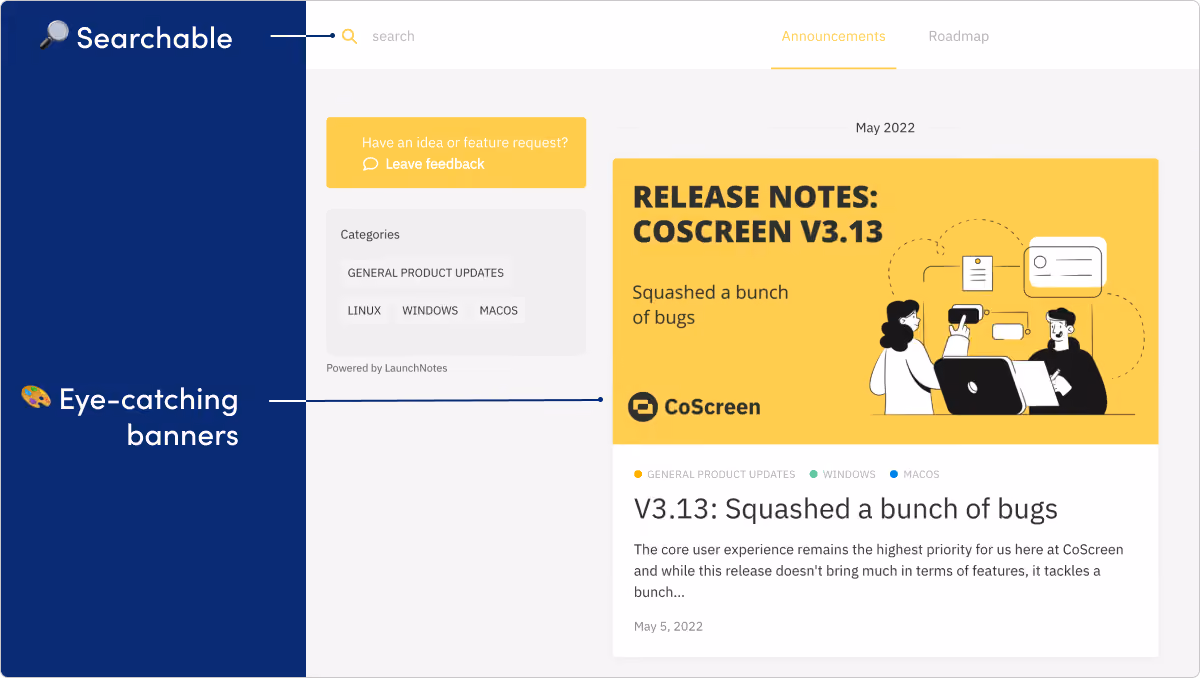Image resolution: width=1200 pixels, height=678 pixels.
Task: Open the Roadmap tab
Action: pos(958,36)
